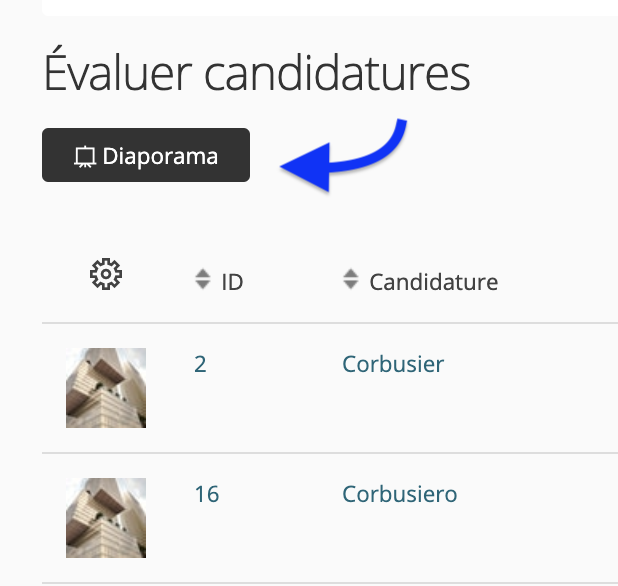Open the Corbusiero entry thumbnail image

tap(106, 518)
